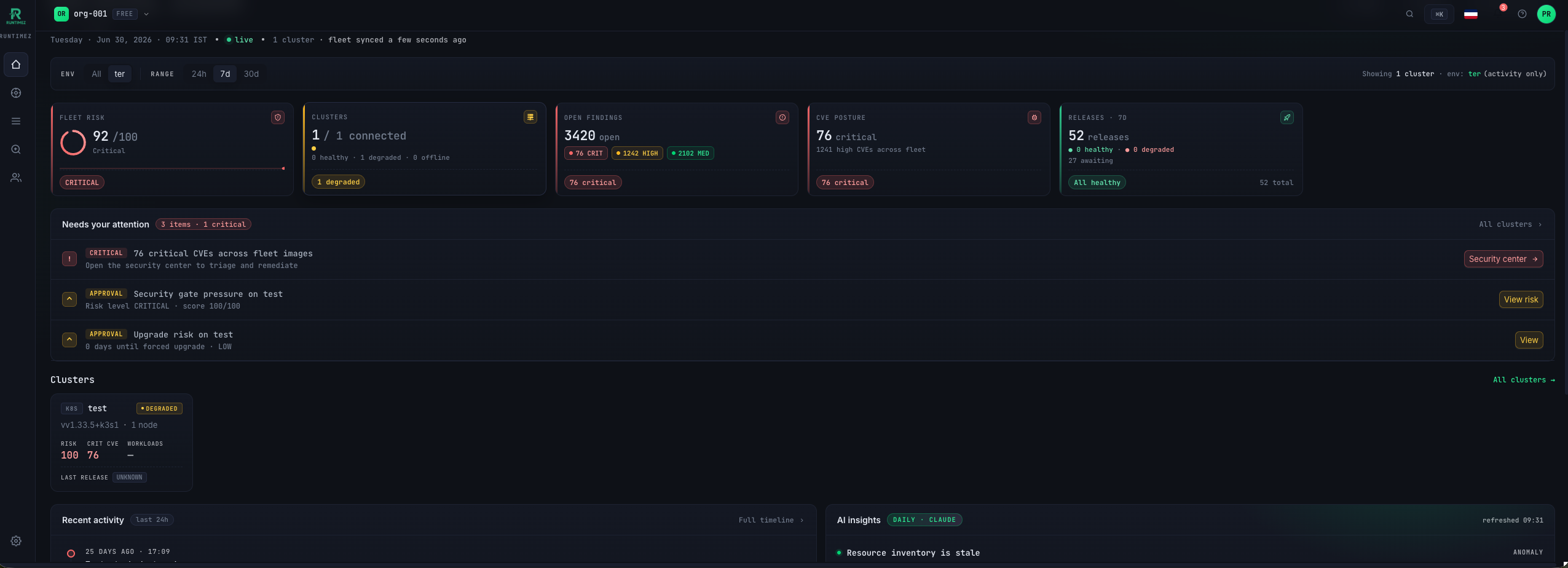This screenshot has height=568, width=1568.
Task: Set range to 30d
Action: 251,74
